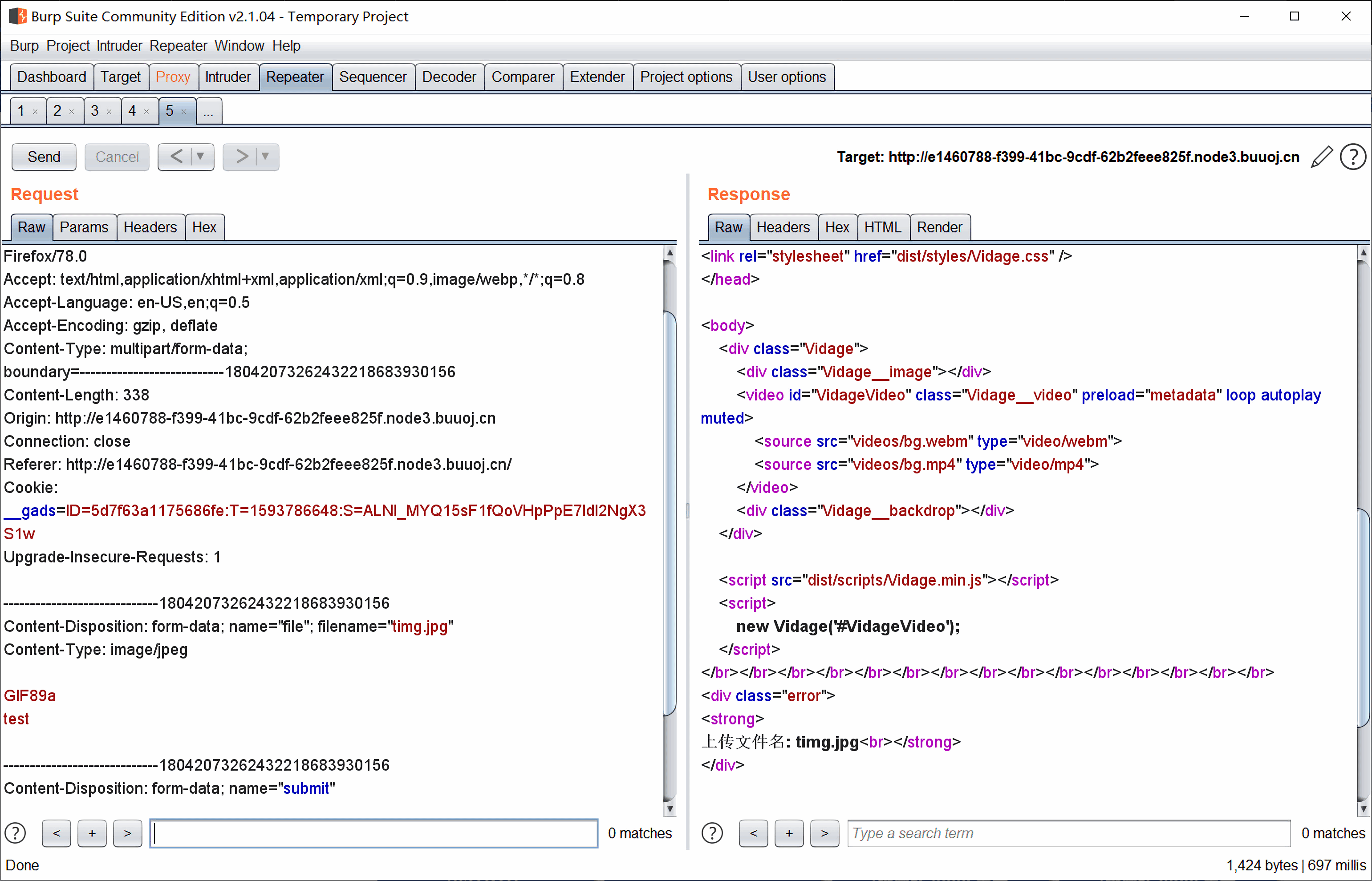The image size is (1372, 881).
Task: Show response Render view
Action: click(x=939, y=227)
